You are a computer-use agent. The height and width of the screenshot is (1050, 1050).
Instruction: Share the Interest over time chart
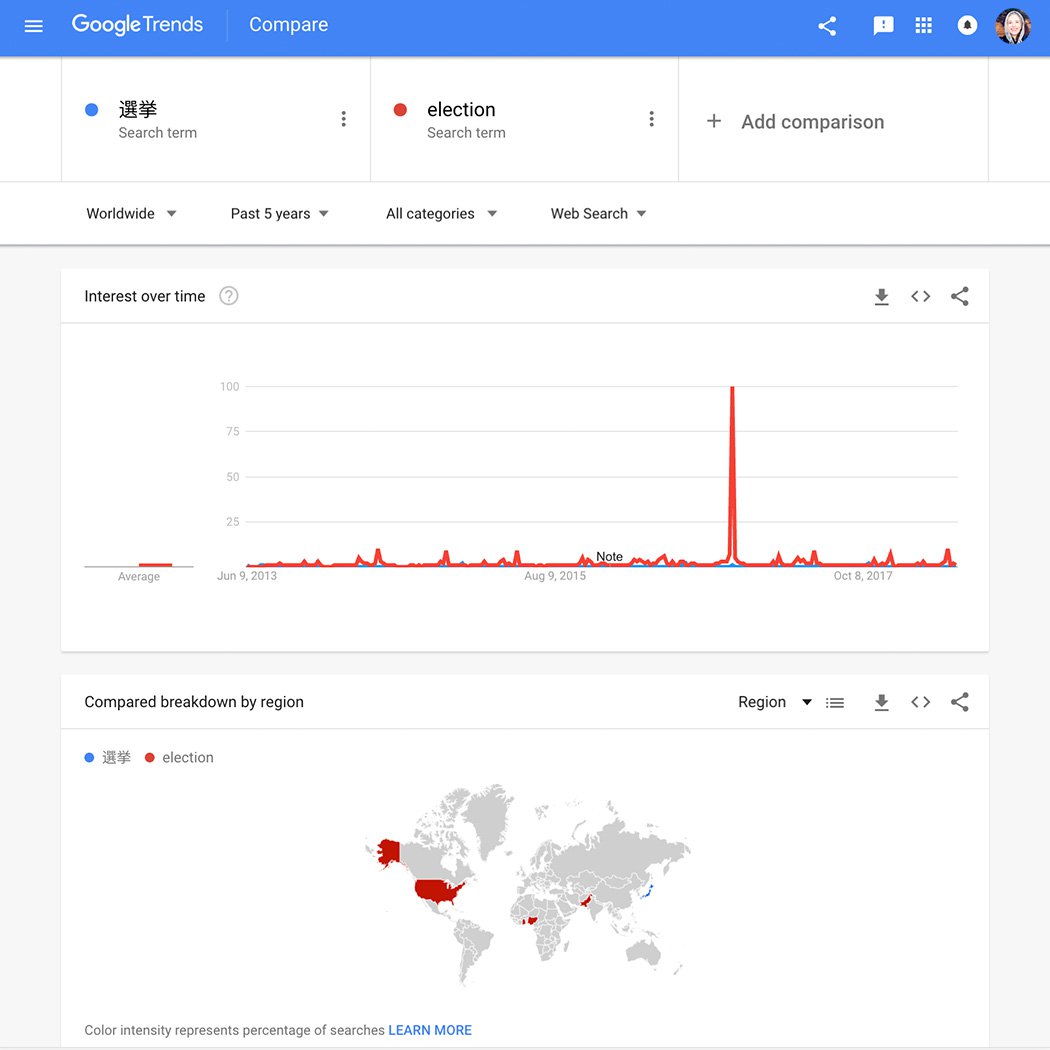tap(960, 296)
